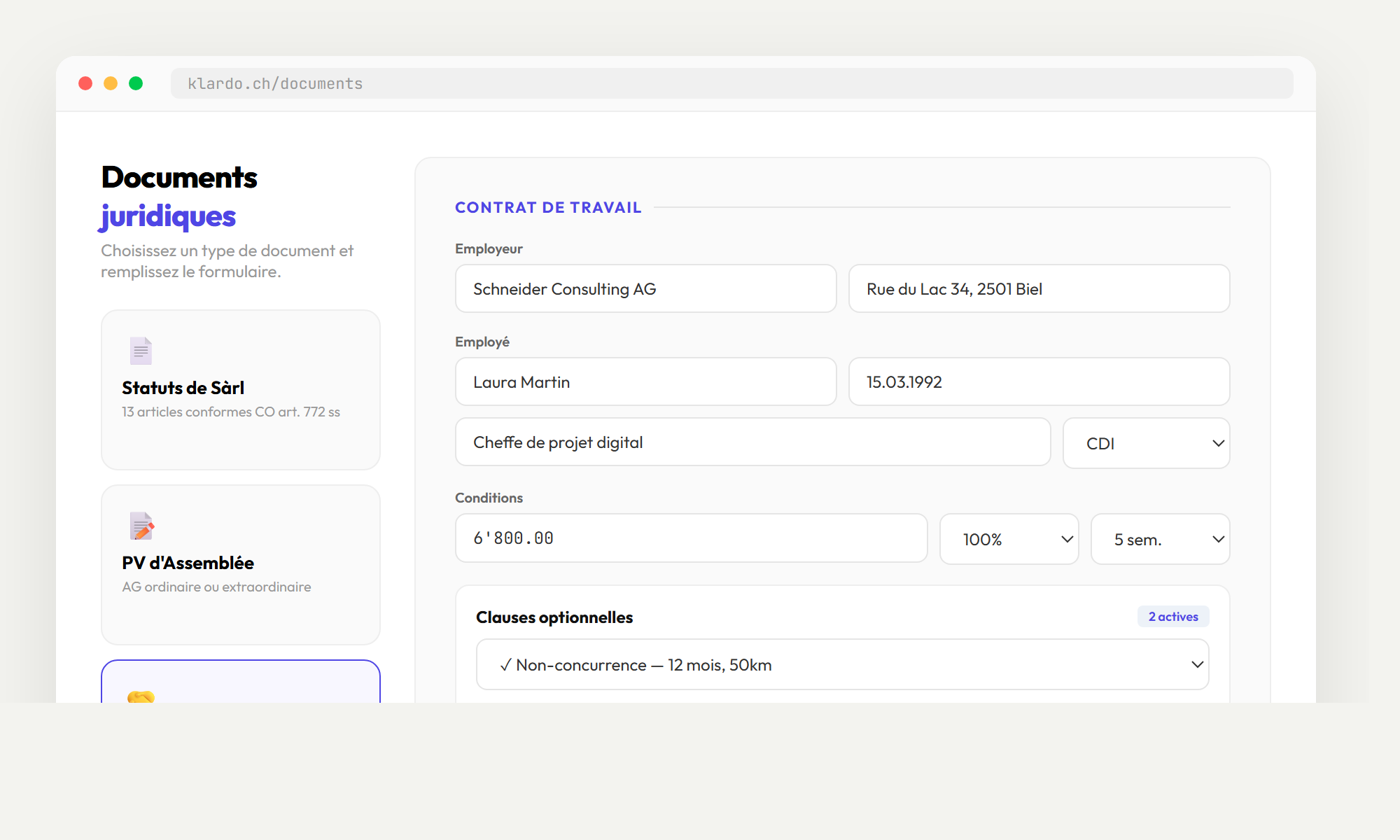This screenshot has height=840, width=1400.
Task: Edit the Schneider Consulting AG employer field
Action: [x=645, y=288]
